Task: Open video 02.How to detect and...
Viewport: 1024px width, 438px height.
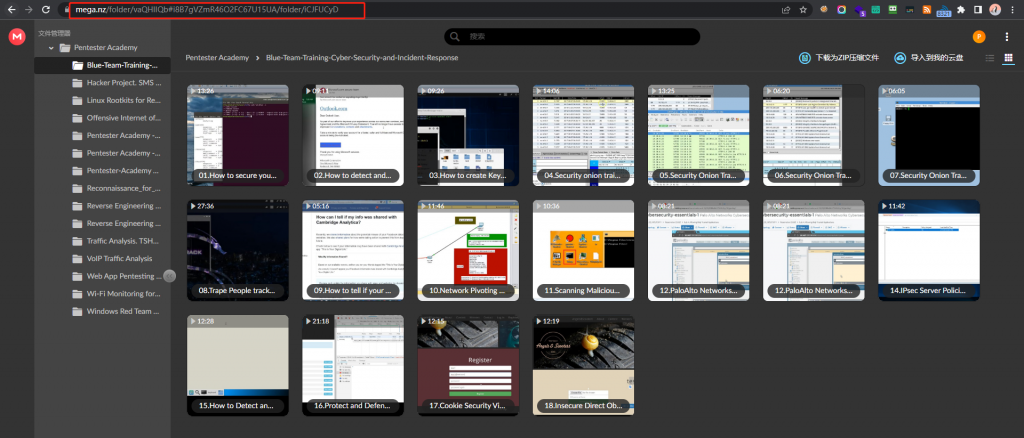Action: pos(353,135)
